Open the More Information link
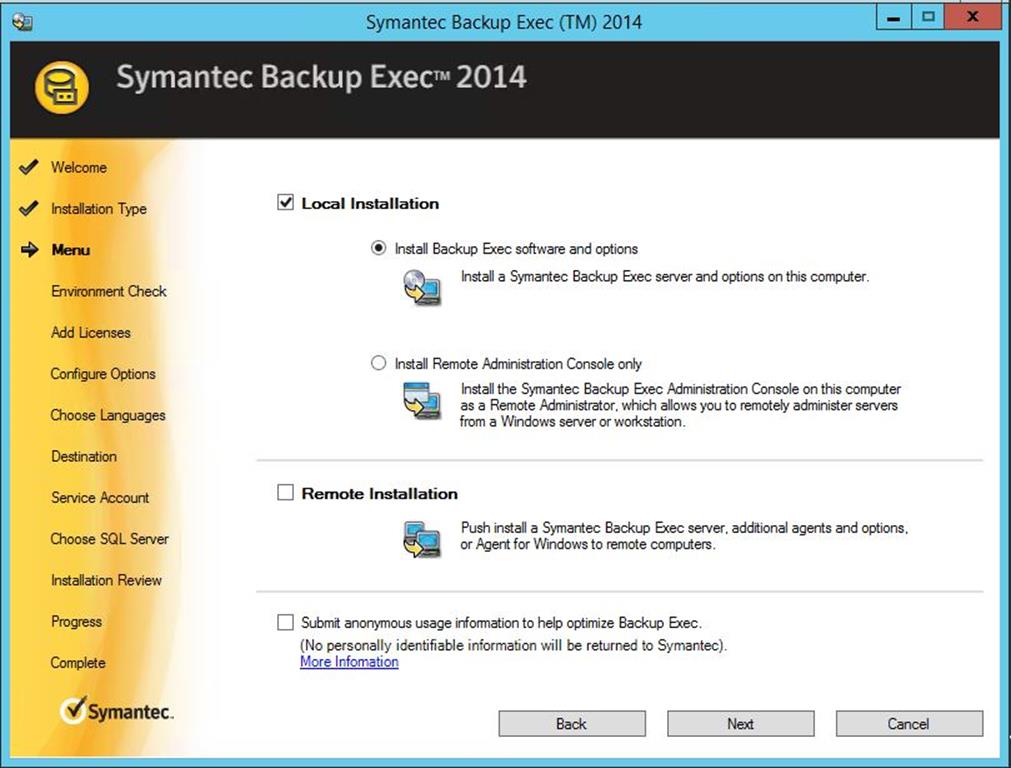1011x768 pixels. [349, 662]
